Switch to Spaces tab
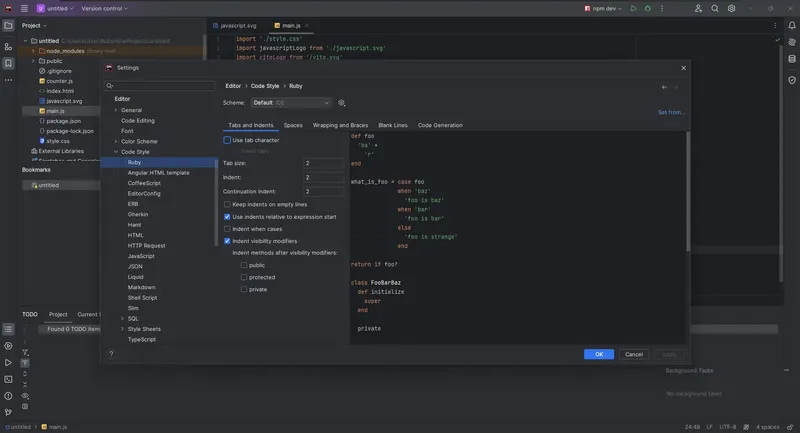 tap(293, 125)
